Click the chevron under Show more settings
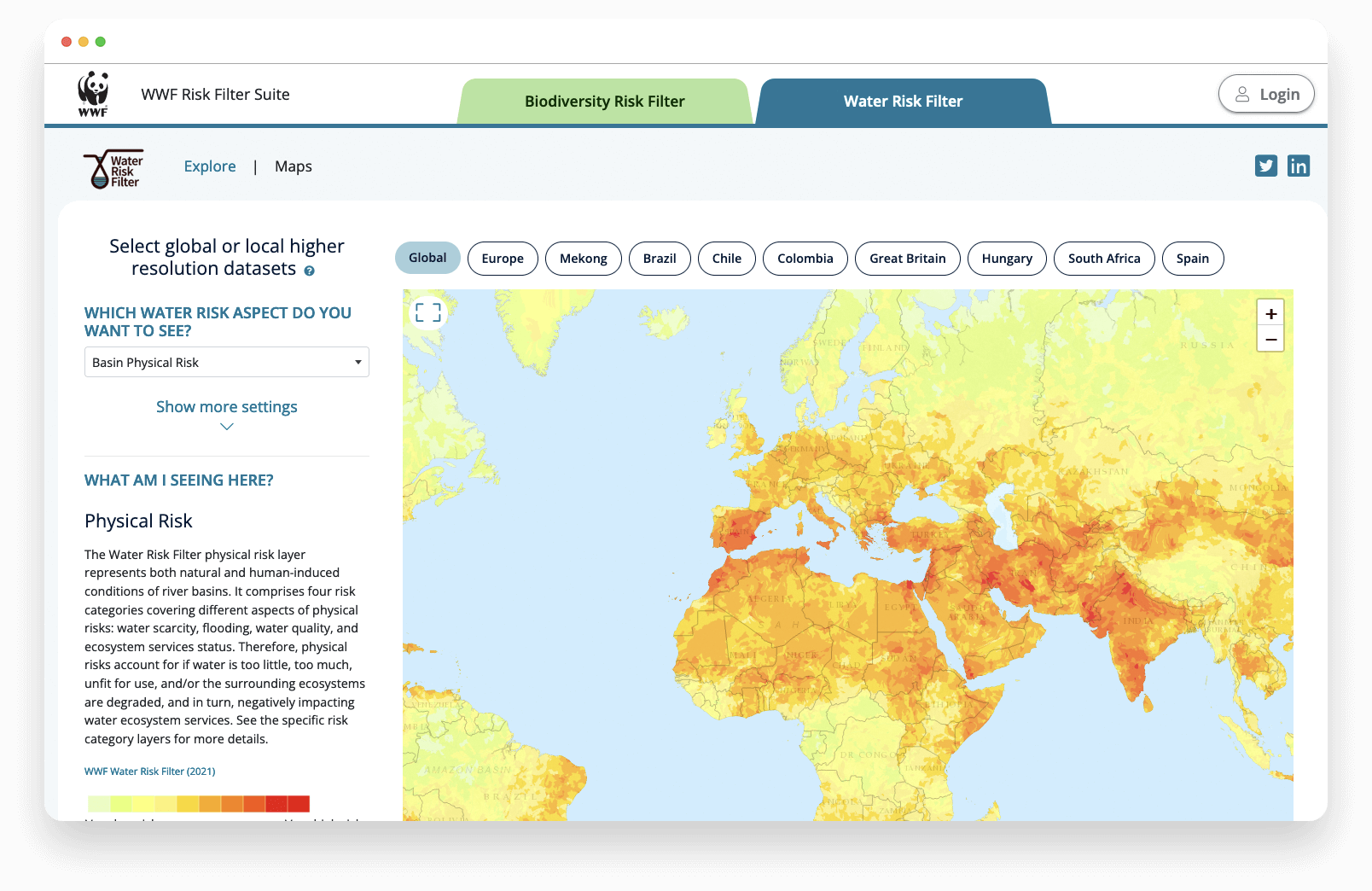The image size is (1372, 891). coord(226,426)
